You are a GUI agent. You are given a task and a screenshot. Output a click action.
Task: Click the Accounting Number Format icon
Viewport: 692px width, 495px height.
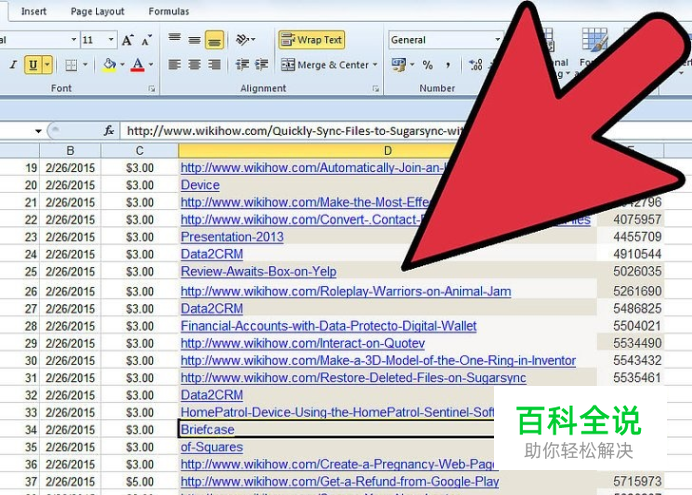click(x=399, y=65)
